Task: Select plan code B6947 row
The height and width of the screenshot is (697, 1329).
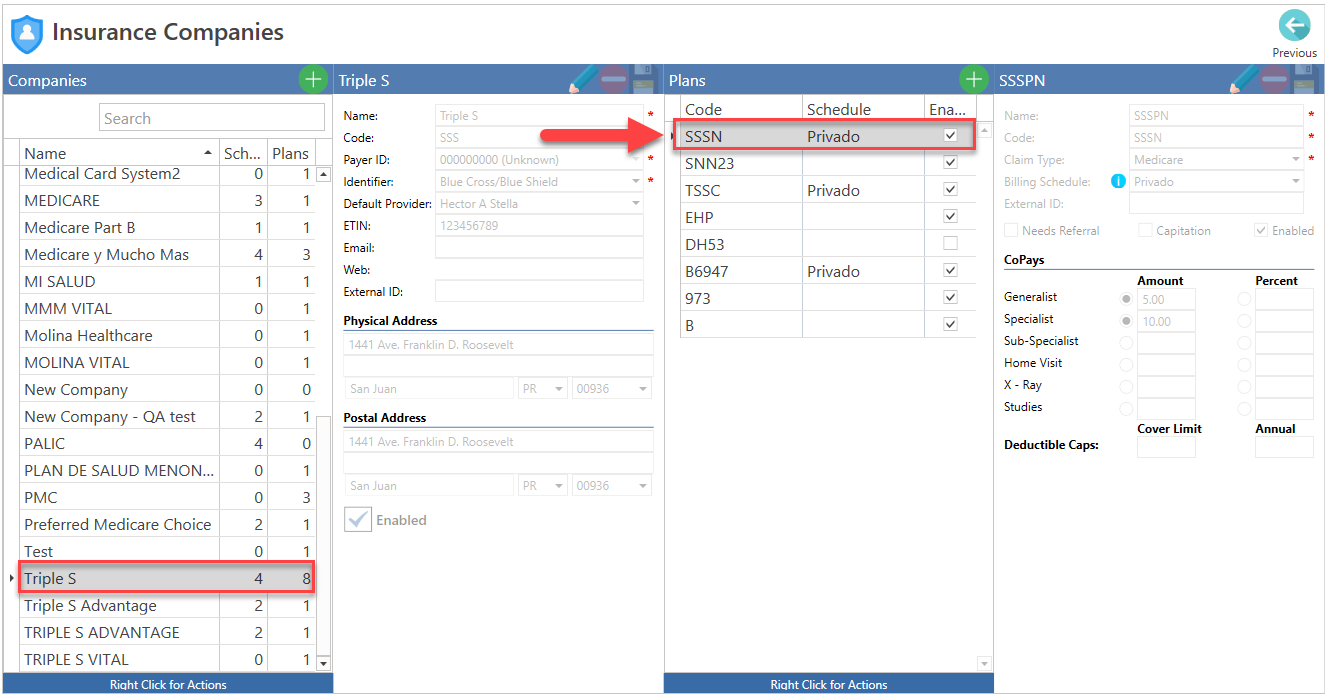Action: coord(827,271)
